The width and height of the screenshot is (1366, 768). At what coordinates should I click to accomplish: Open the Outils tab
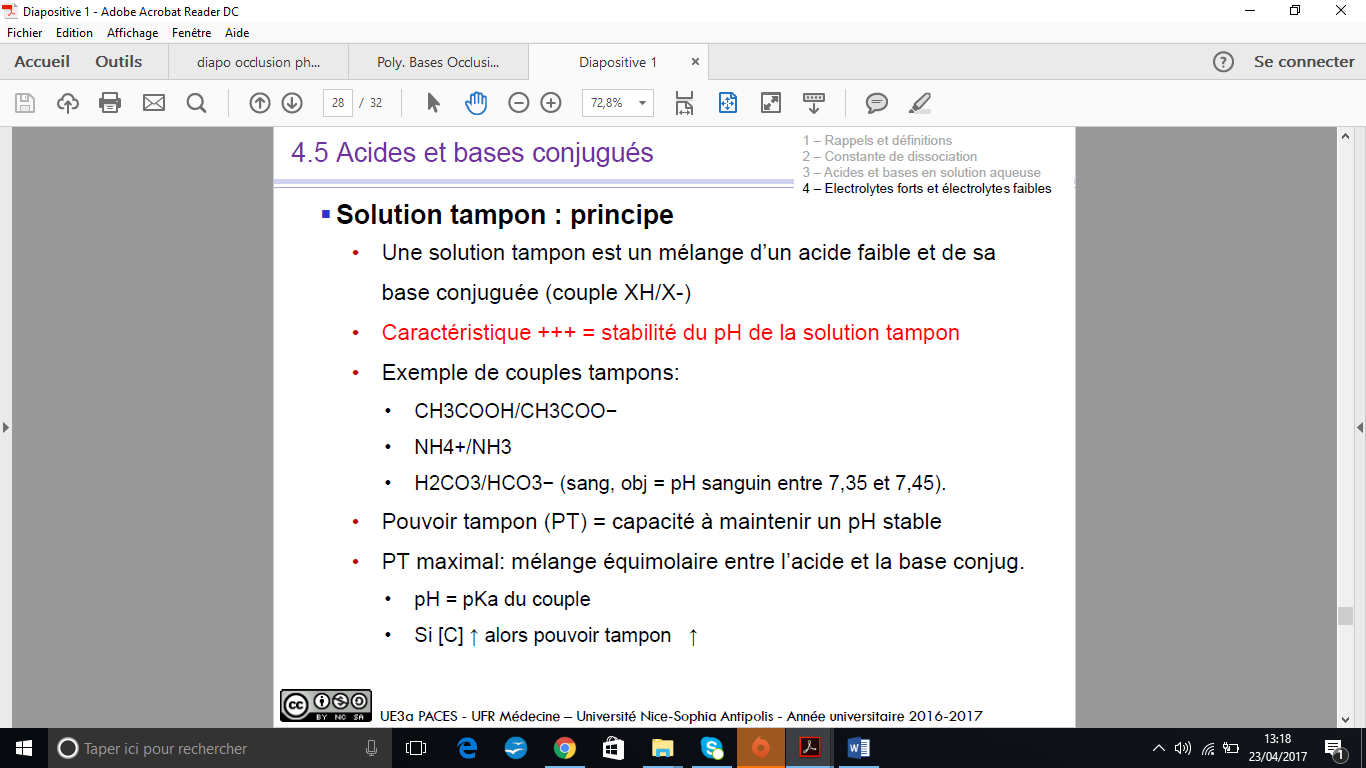(119, 62)
